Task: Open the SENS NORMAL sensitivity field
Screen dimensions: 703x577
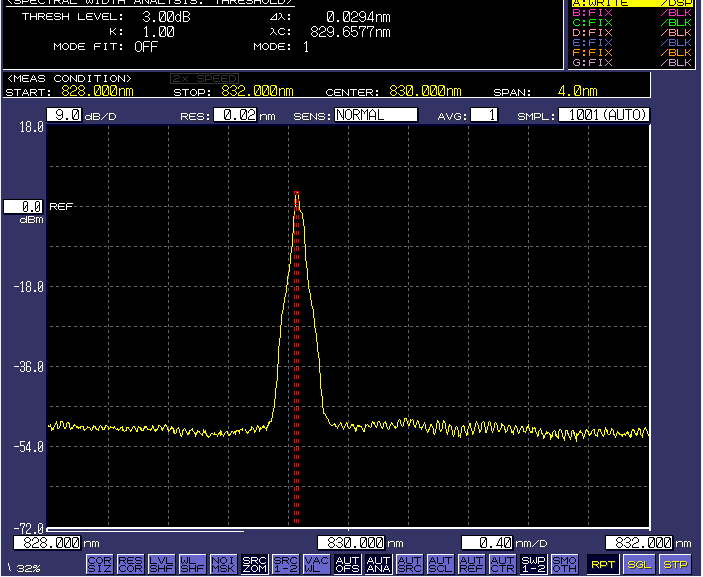Action: (x=375, y=115)
